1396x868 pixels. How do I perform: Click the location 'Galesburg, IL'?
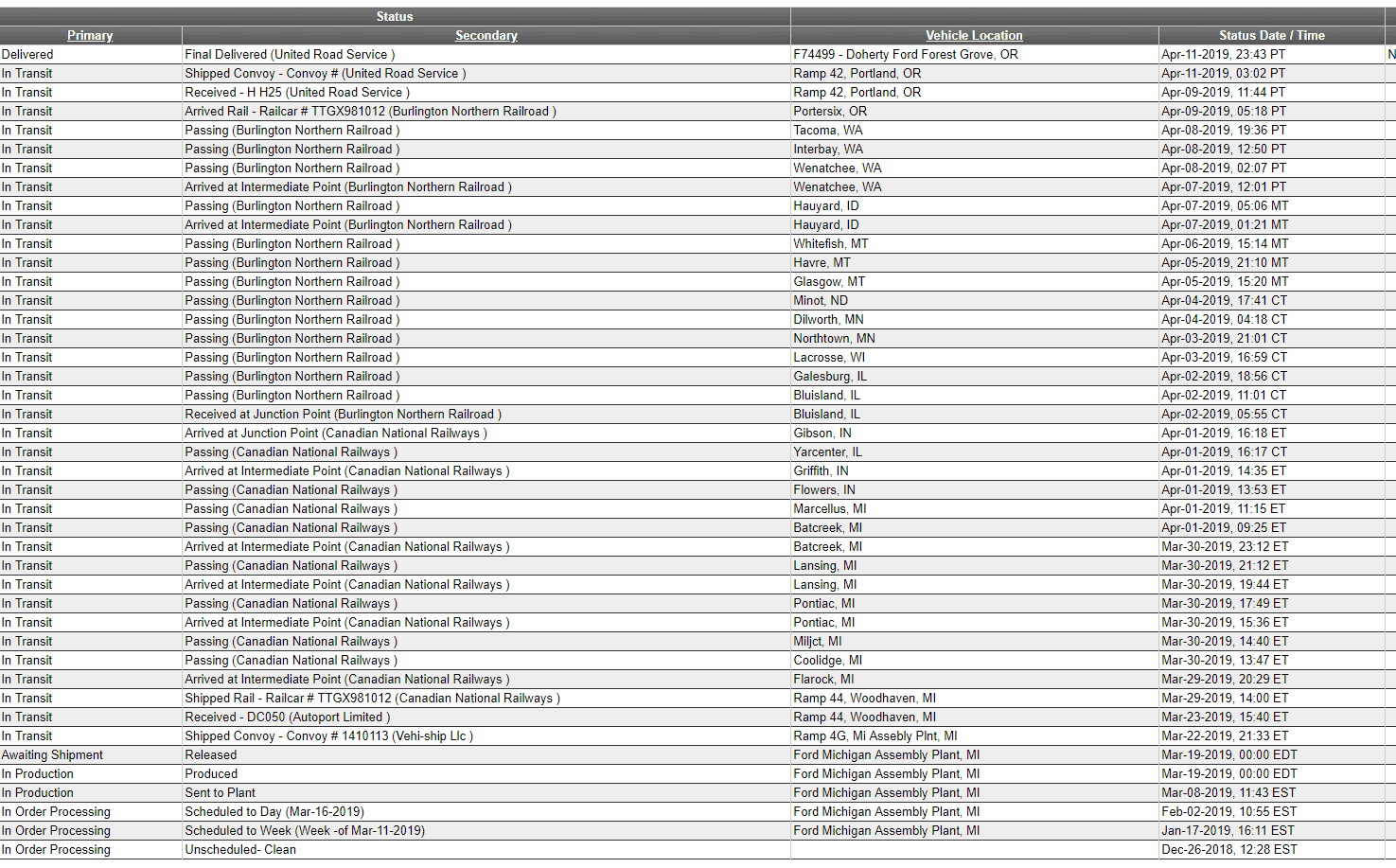click(x=830, y=376)
